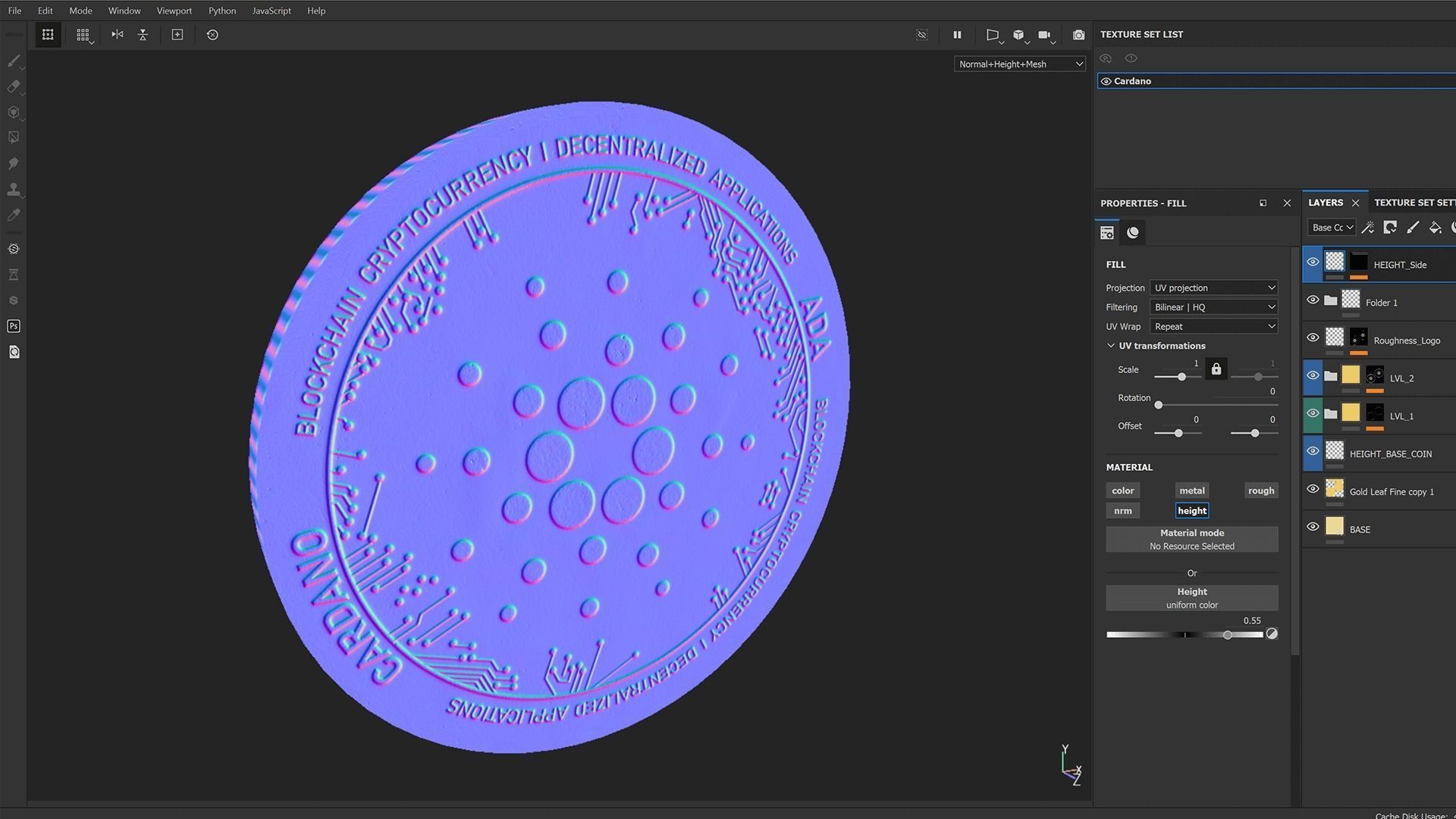Click the add mask icon in Layers
Image resolution: width=1456 pixels, height=819 pixels.
coord(1390,227)
